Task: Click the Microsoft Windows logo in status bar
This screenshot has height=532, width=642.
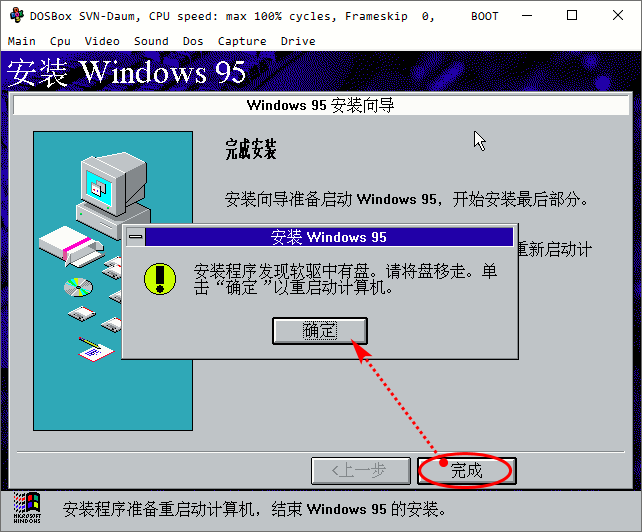Action: point(27,507)
